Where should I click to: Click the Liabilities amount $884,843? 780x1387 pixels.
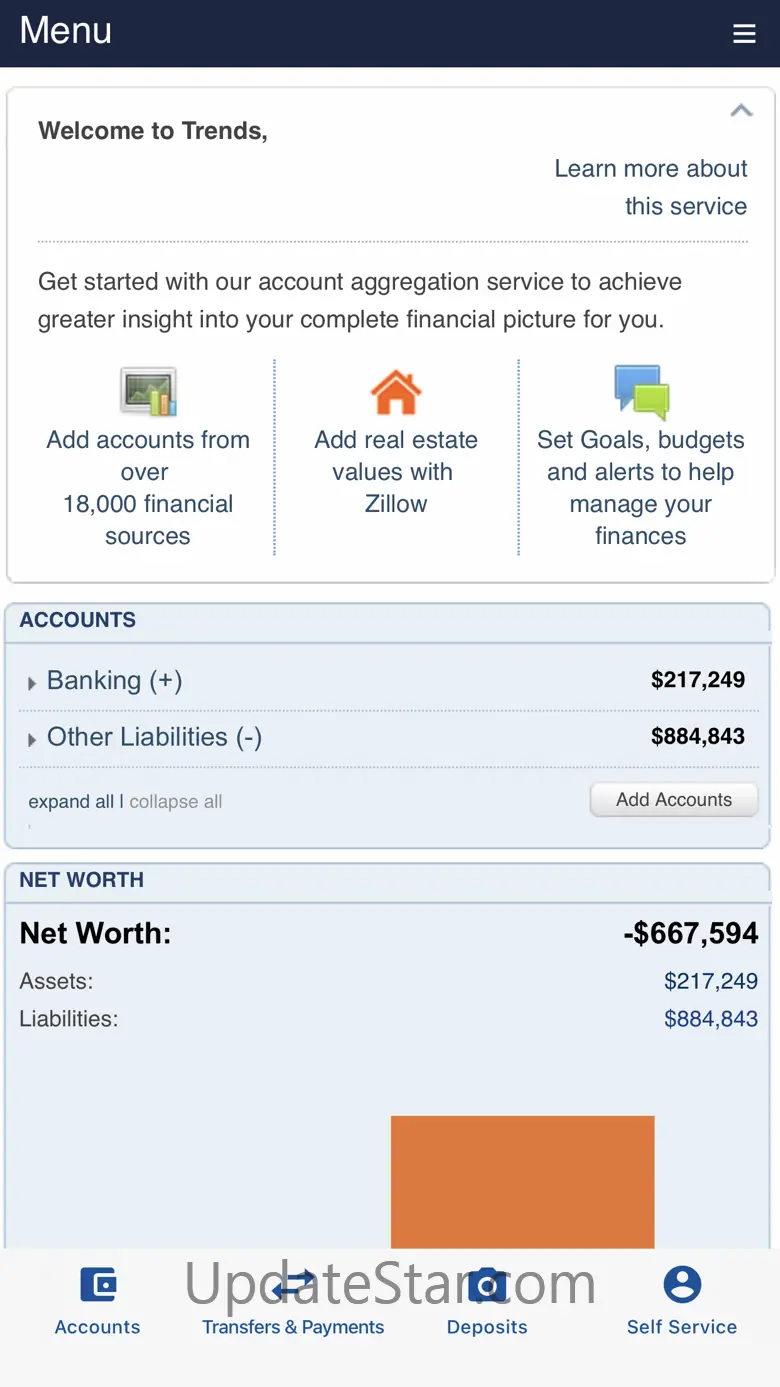(711, 1020)
